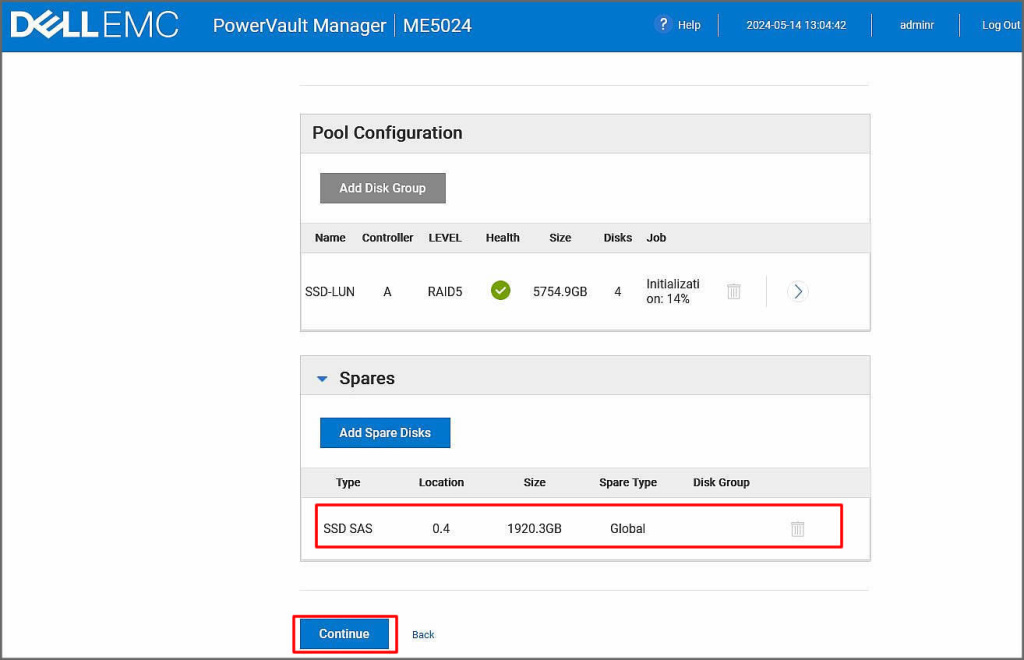This screenshot has height=660, width=1024.
Task: Go back using the Back link
Action: click(423, 635)
